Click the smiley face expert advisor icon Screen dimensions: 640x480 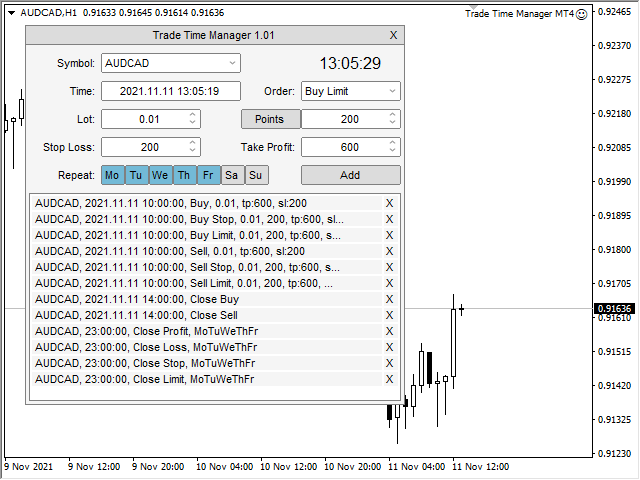click(x=581, y=14)
